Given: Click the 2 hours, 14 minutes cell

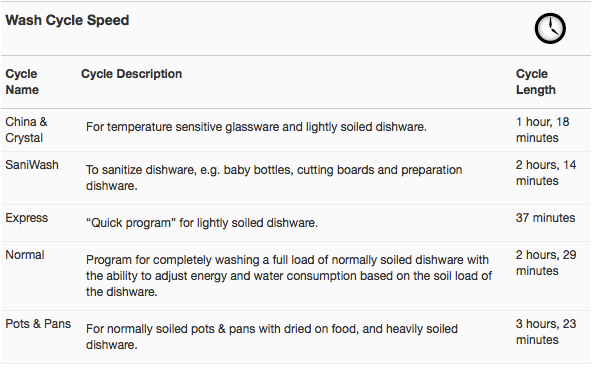Looking at the screenshot, I should [x=546, y=173].
